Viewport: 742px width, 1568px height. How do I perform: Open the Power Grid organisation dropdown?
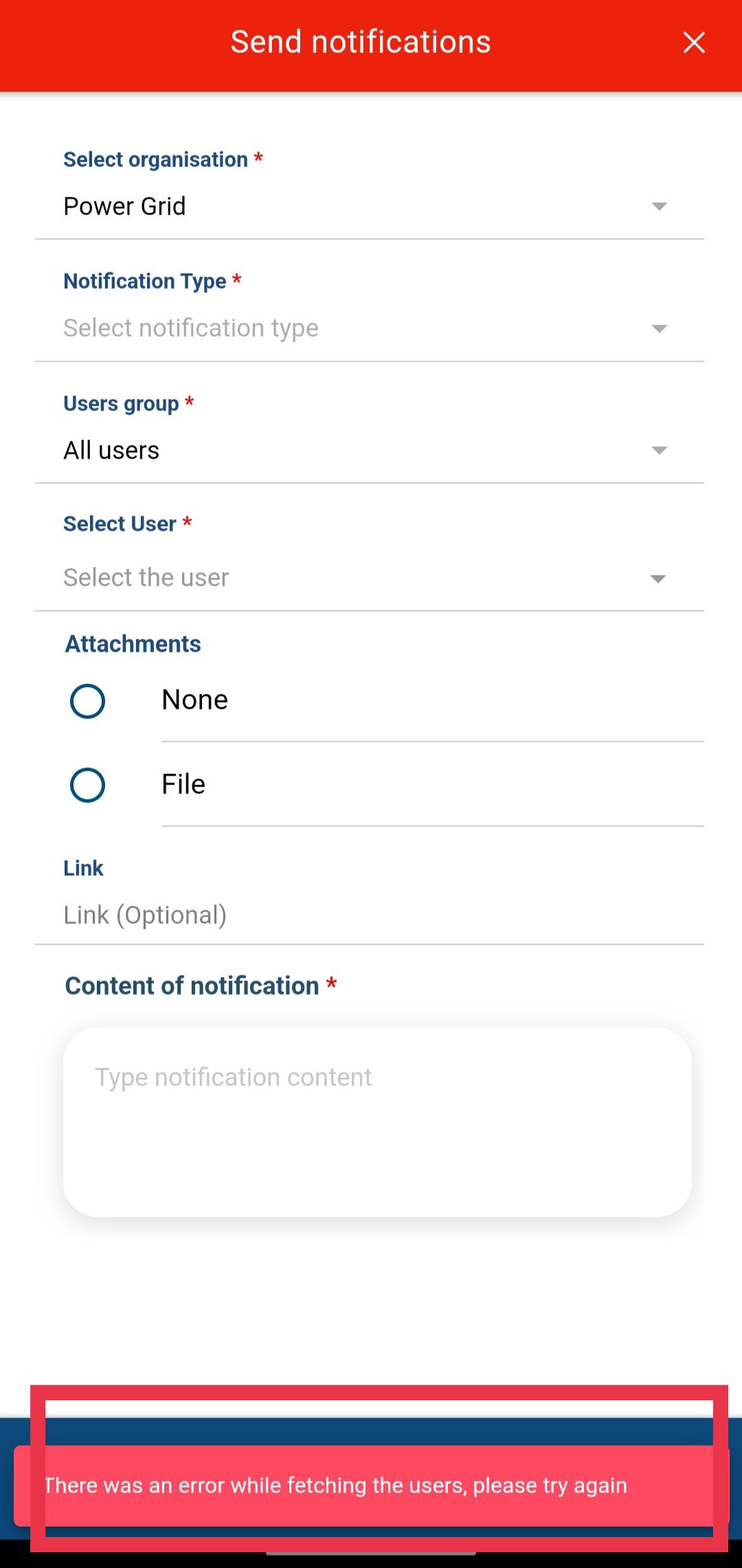(x=344, y=207)
